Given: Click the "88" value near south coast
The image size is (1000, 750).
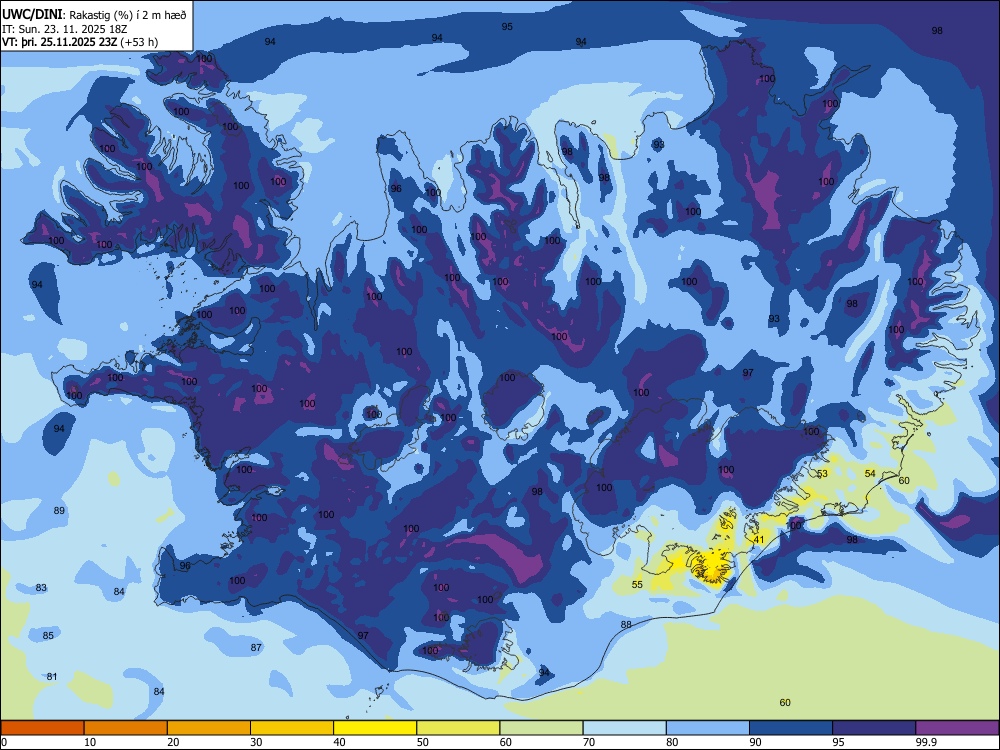Looking at the screenshot, I should click(x=626, y=624).
